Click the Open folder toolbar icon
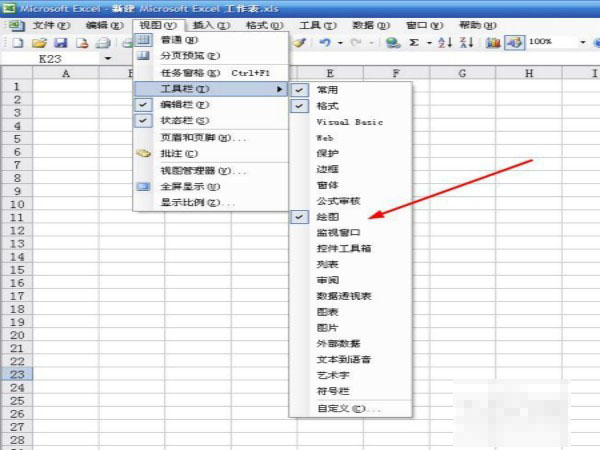 point(39,42)
